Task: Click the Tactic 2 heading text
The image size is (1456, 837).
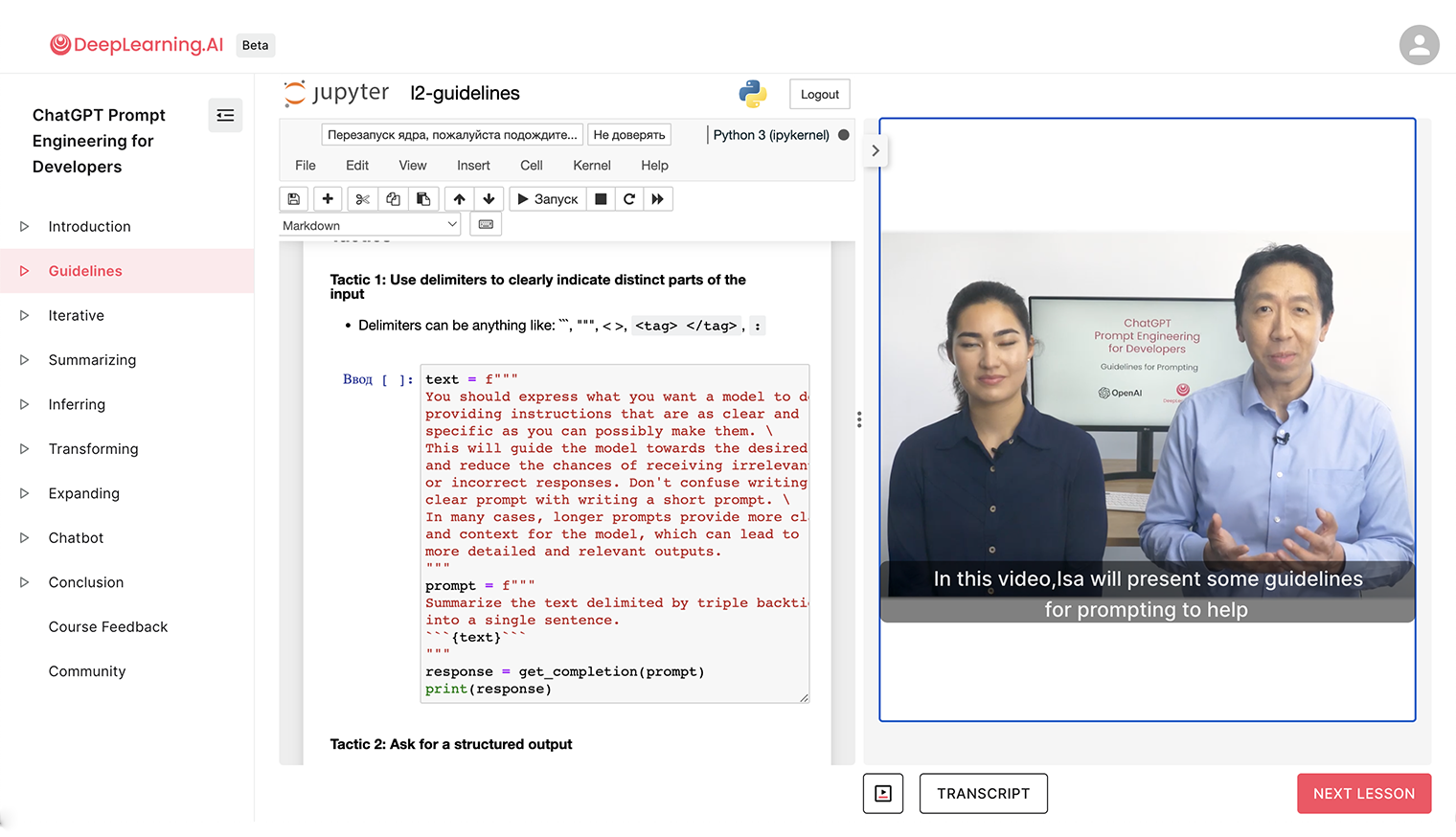Action: (451, 744)
